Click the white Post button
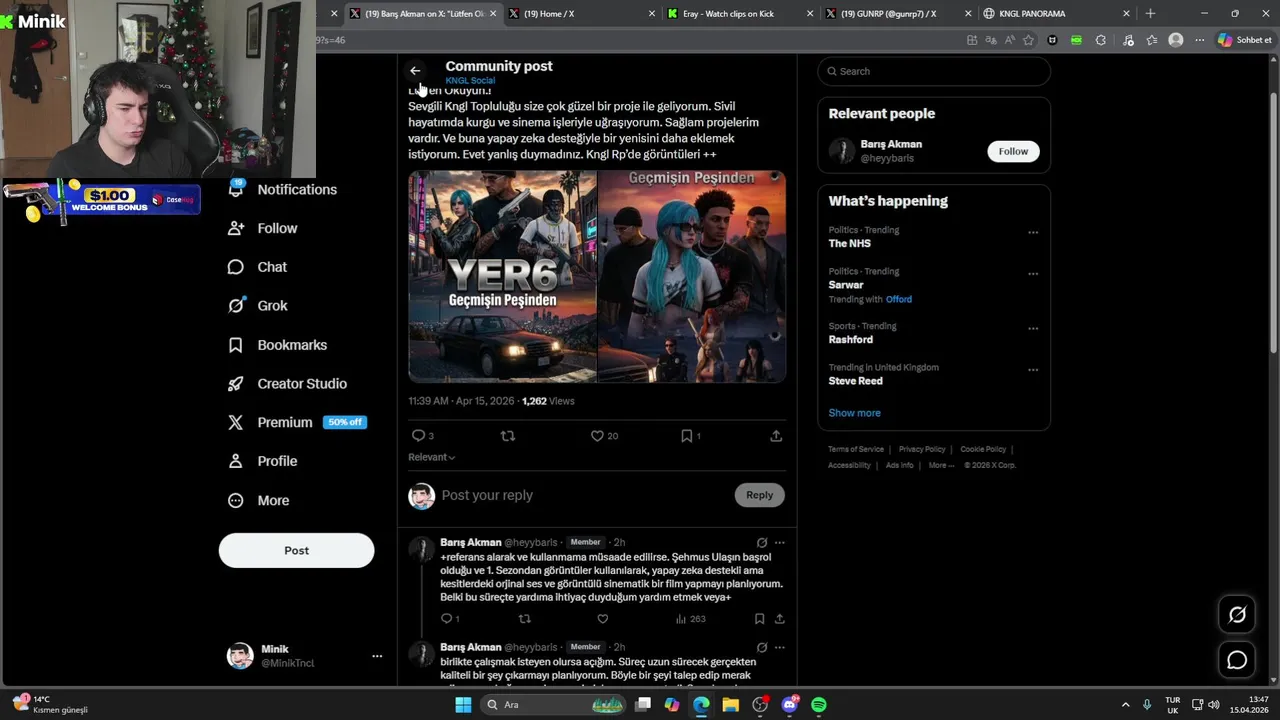Image resolution: width=1280 pixels, height=720 pixels. click(296, 550)
